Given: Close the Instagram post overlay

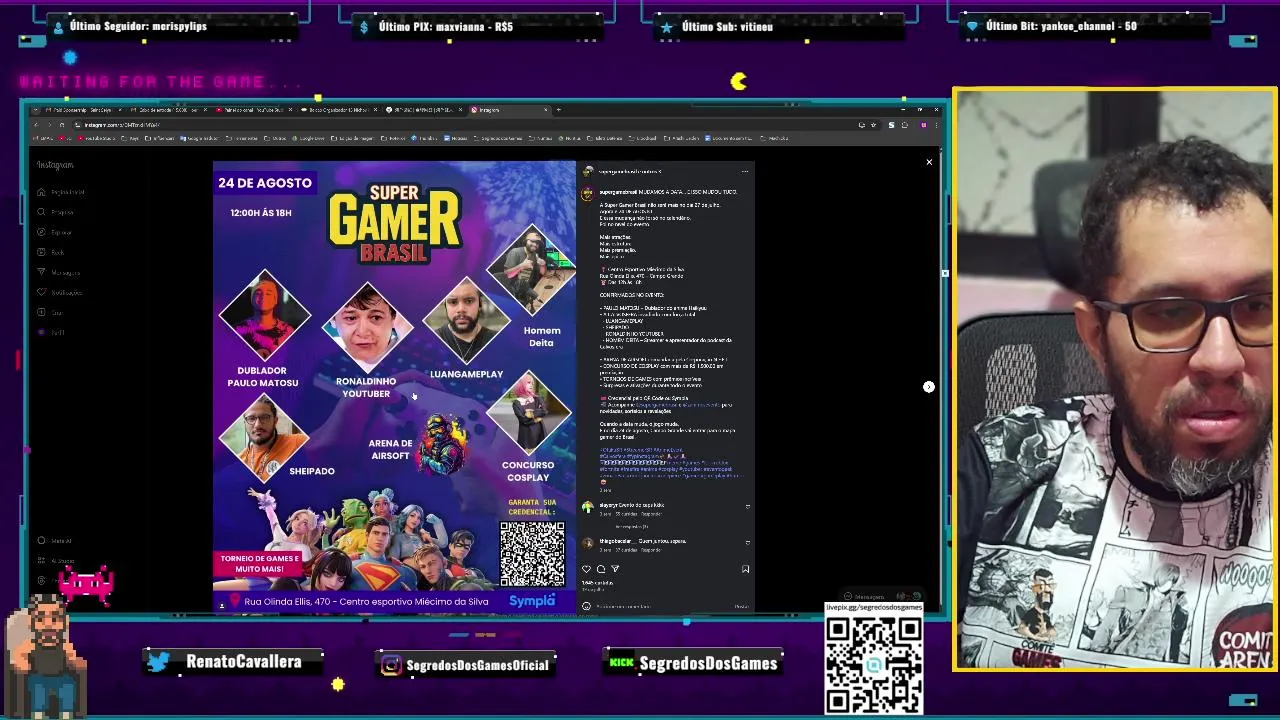Looking at the screenshot, I should tap(929, 162).
